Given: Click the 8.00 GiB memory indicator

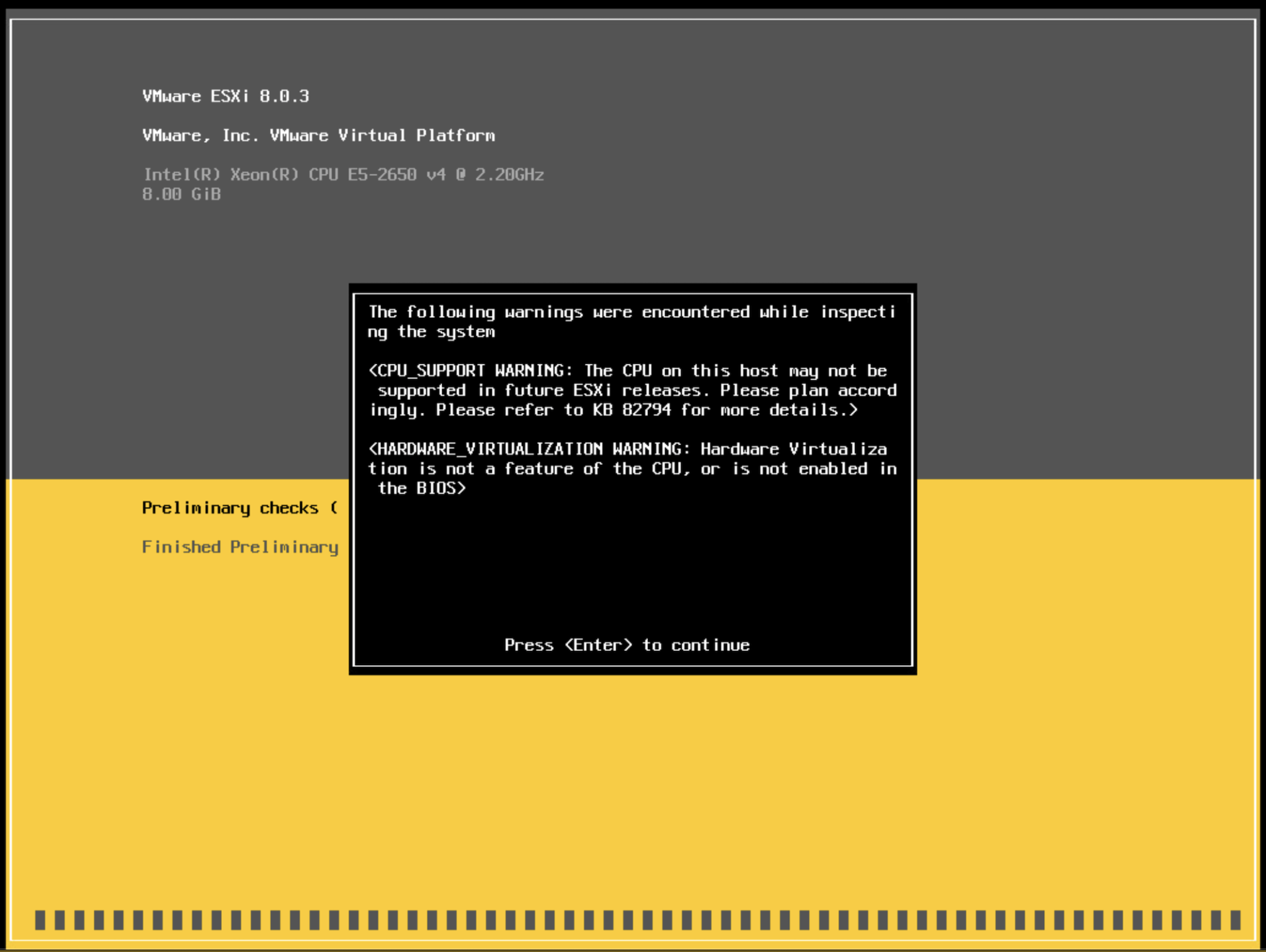Looking at the screenshot, I should (x=180, y=194).
